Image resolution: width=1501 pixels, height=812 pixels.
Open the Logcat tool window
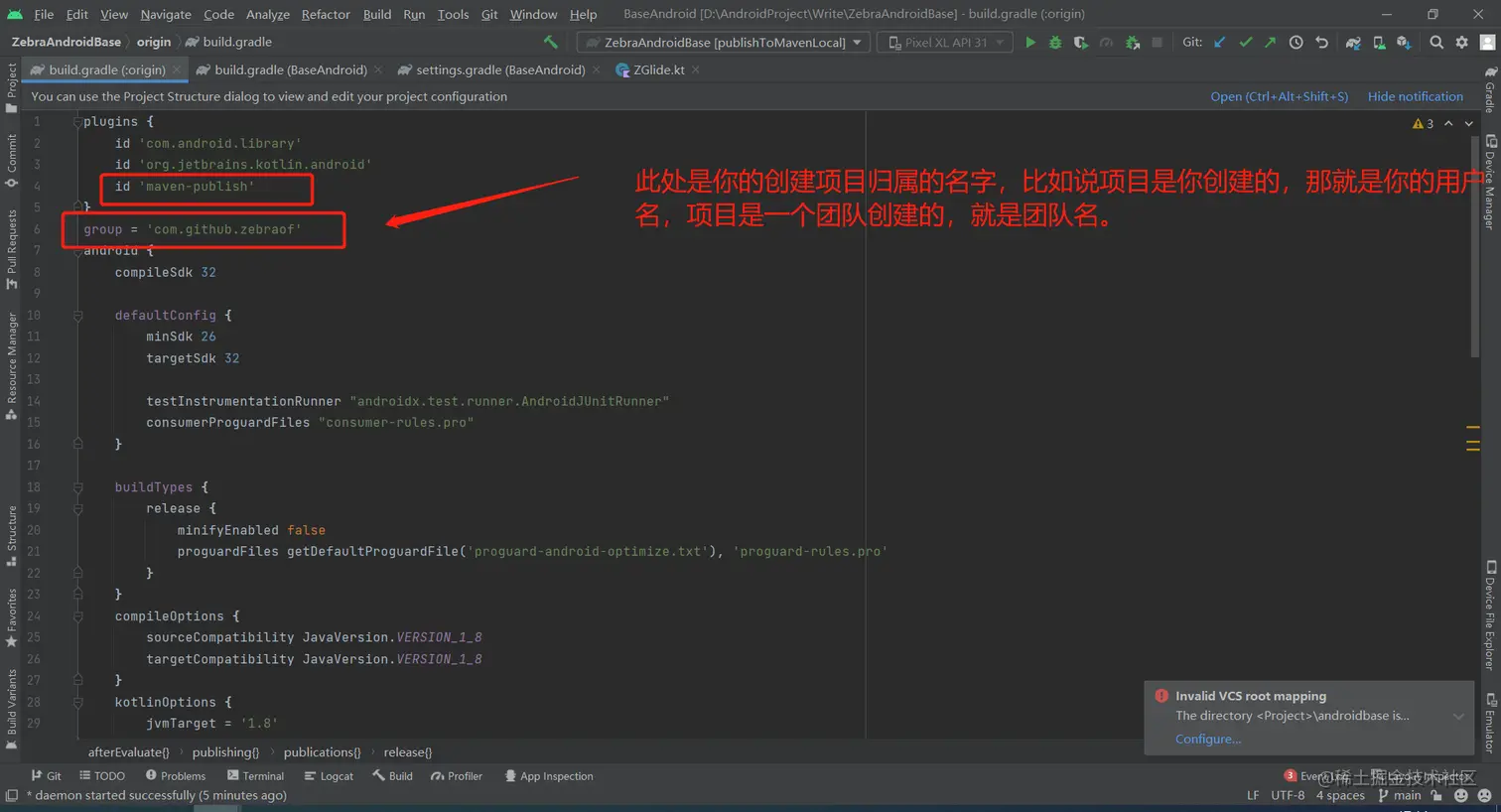pyautogui.click(x=329, y=776)
